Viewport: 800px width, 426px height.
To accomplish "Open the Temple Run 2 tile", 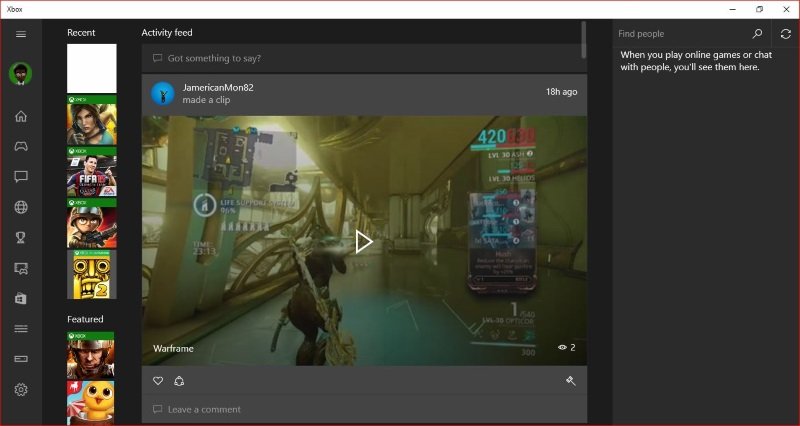I will [92, 274].
